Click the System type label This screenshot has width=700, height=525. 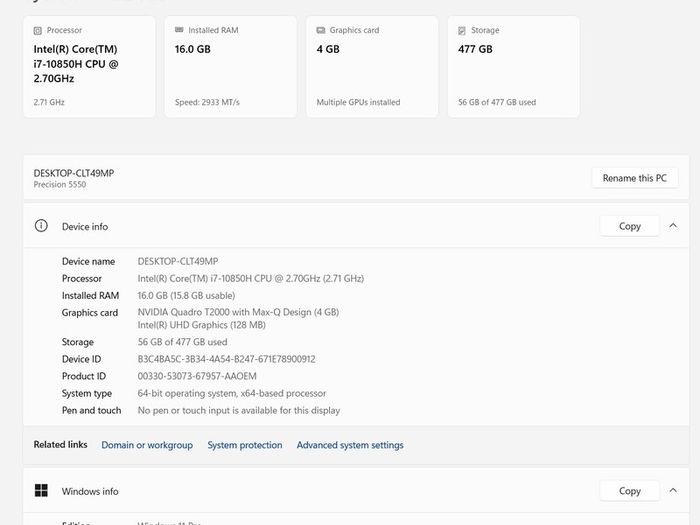click(x=87, y=394)
